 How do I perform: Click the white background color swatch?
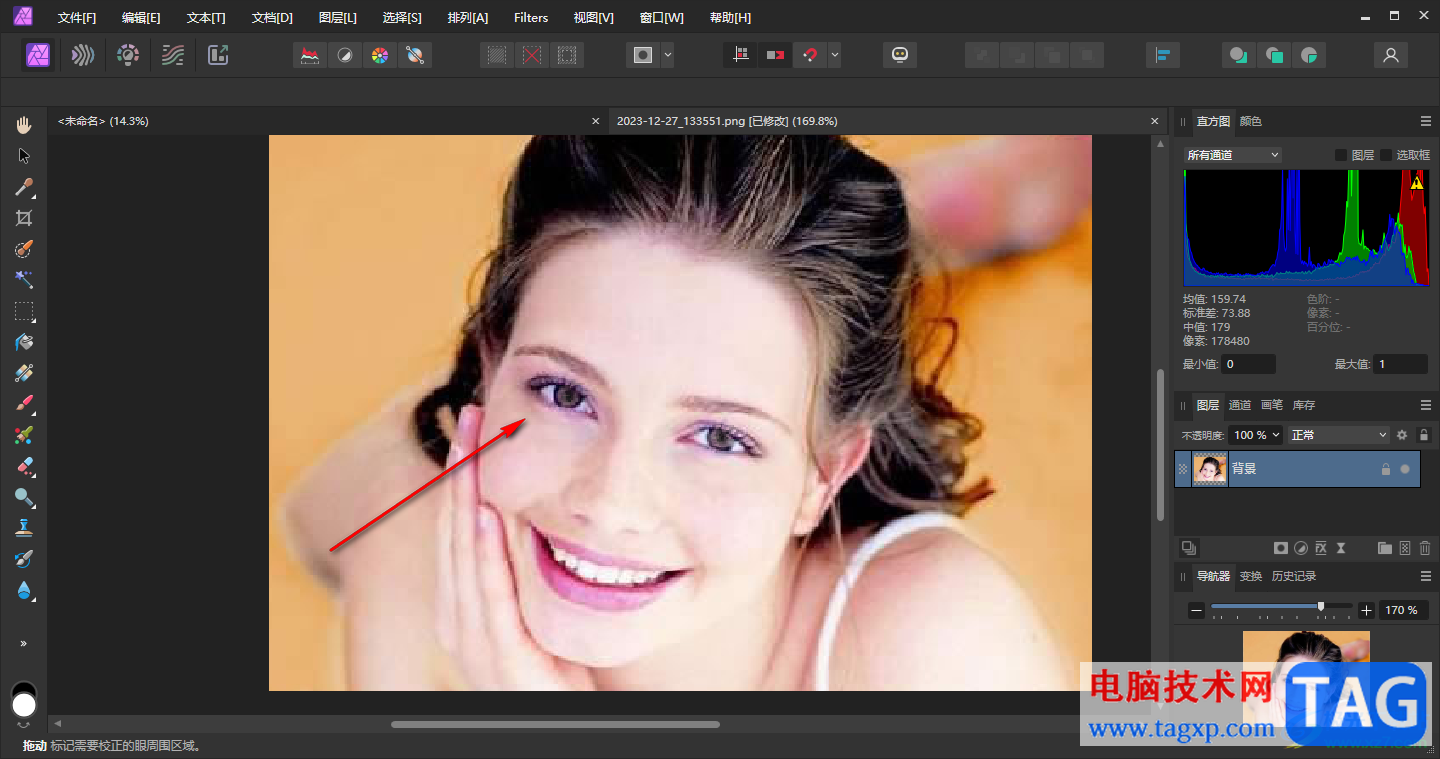click(24, 706)
